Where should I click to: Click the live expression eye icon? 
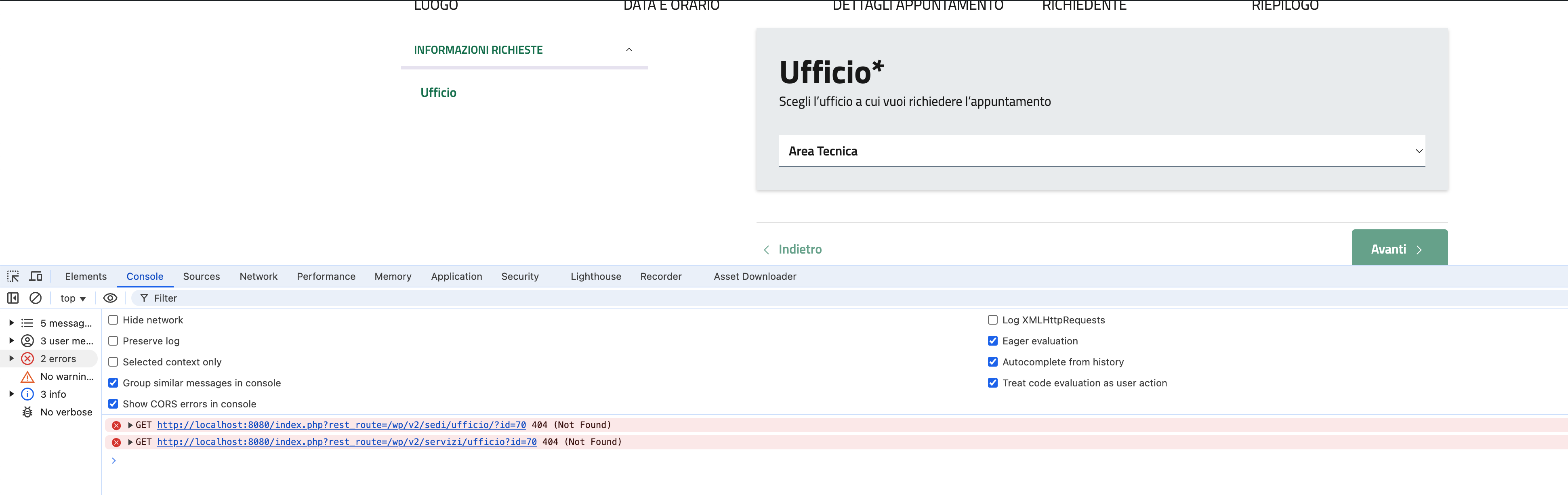click(x=110, y=298)
